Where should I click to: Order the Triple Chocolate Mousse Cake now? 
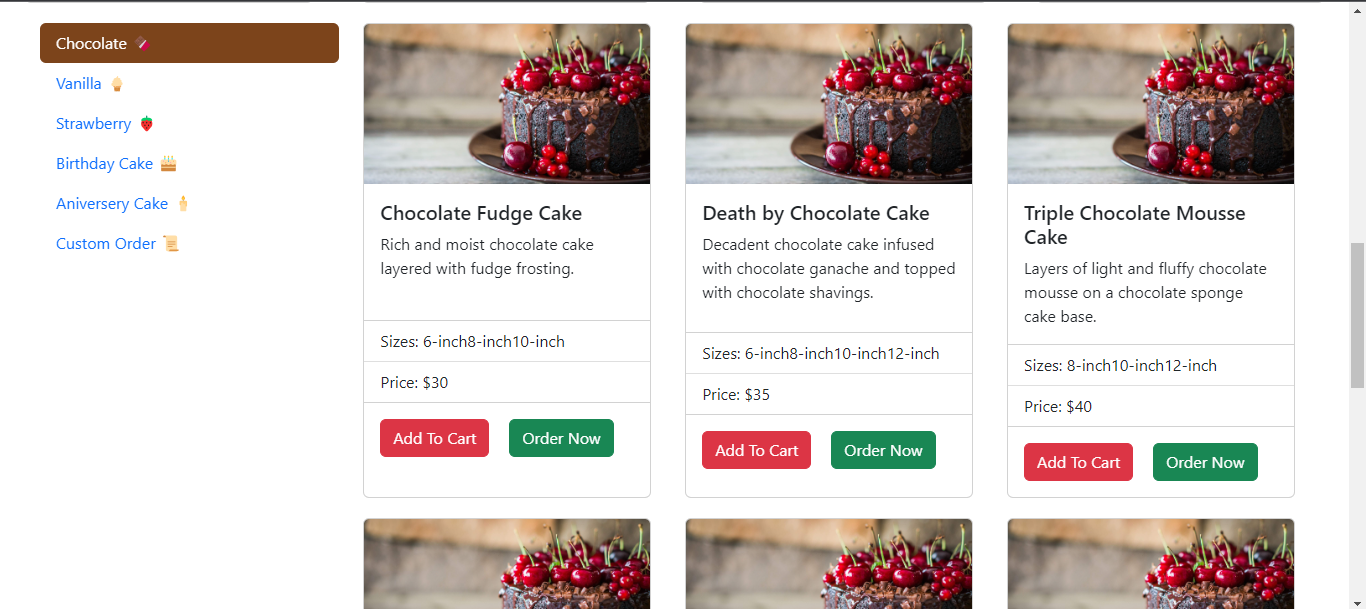coord(1205,462)
